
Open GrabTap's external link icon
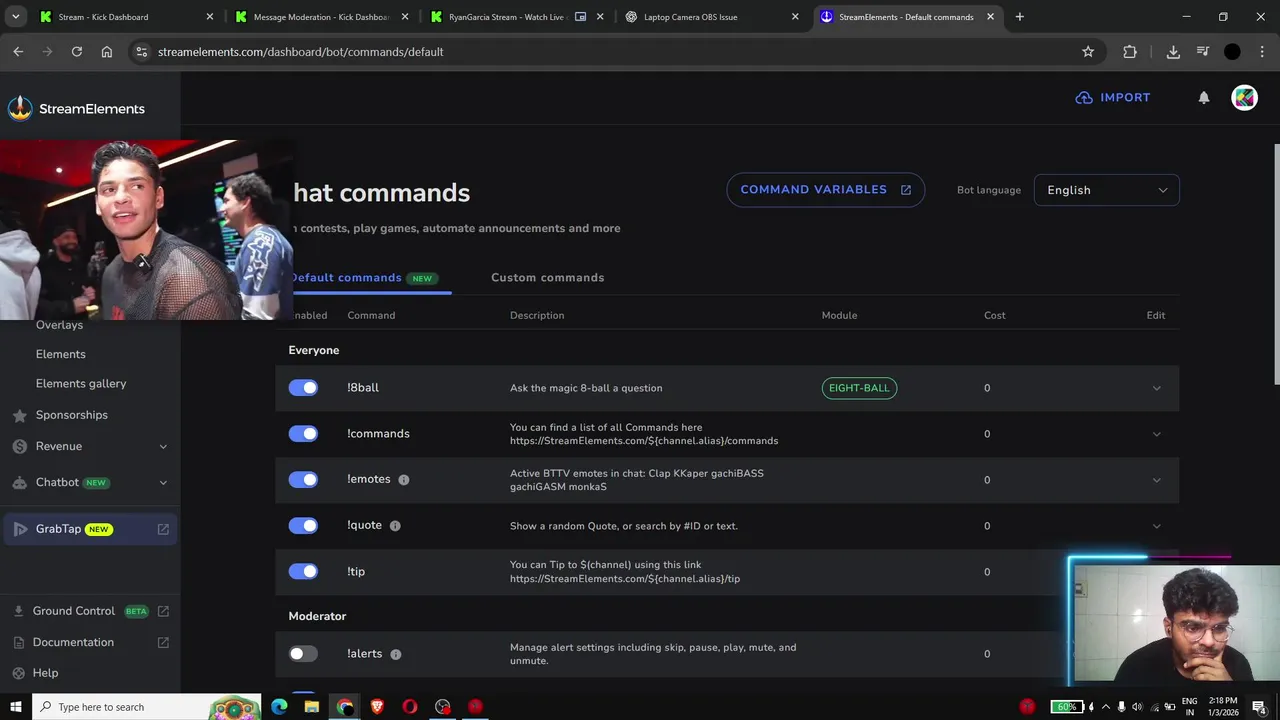163,529
